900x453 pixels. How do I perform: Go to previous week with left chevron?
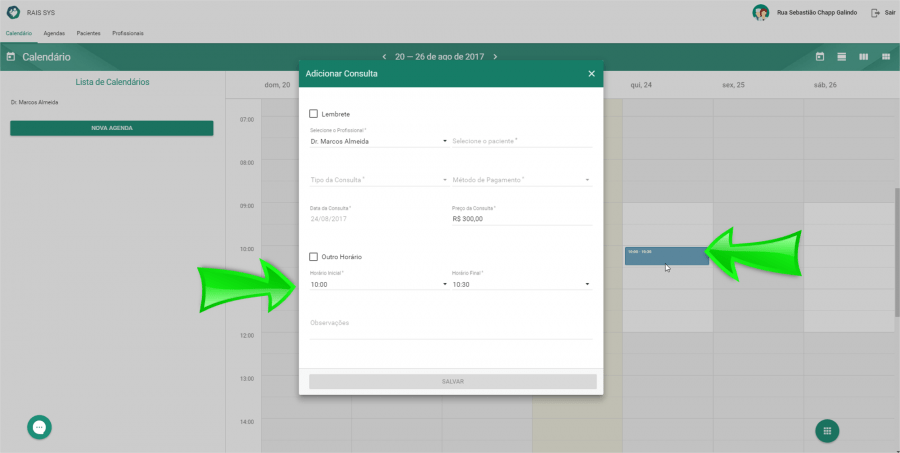(385, 57)
